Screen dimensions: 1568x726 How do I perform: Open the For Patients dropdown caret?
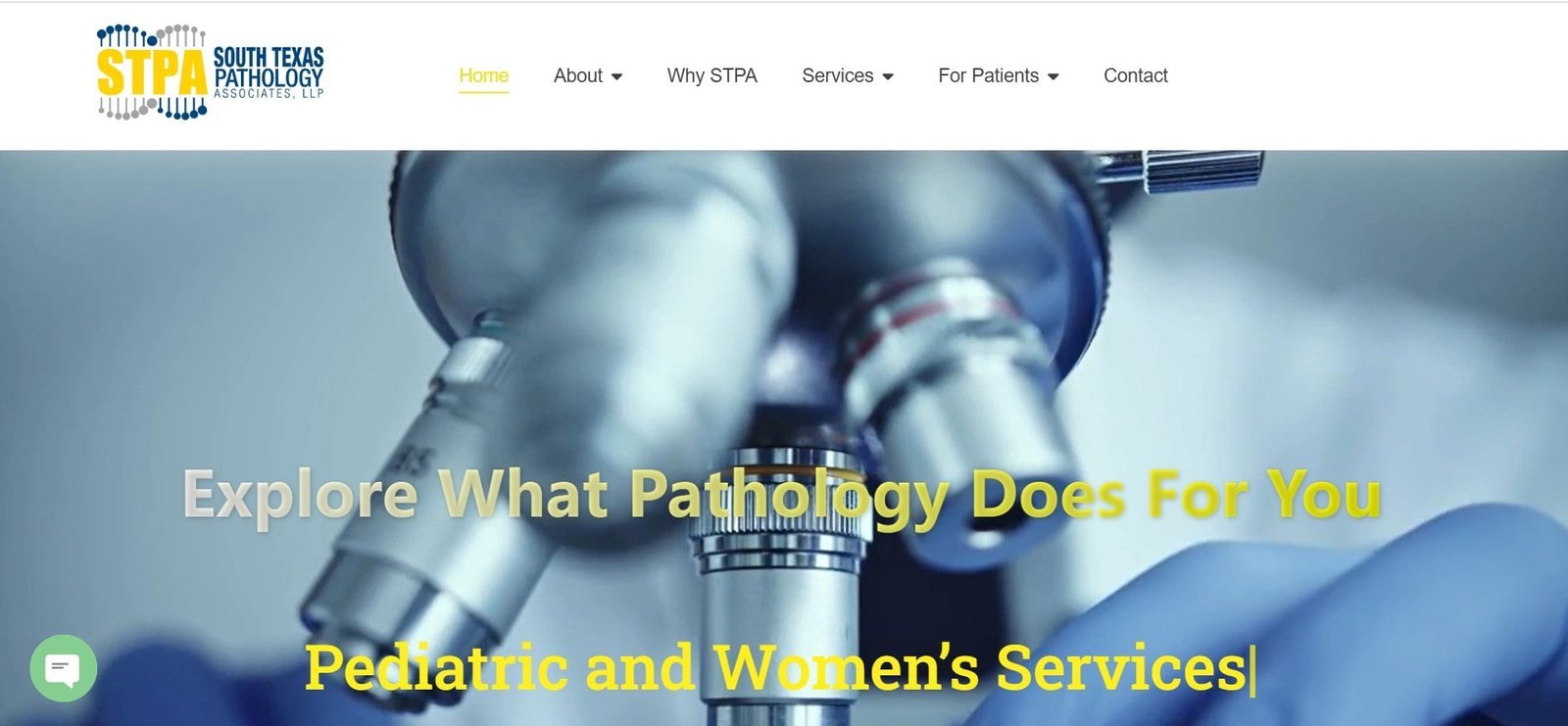tap(1053, 76)
